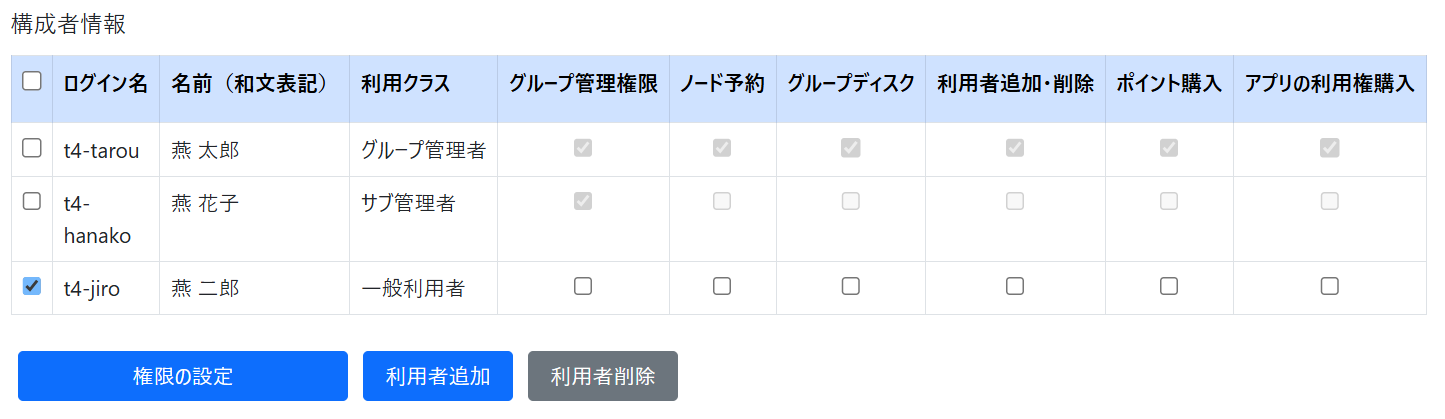Enable ノード予約 for t4-jiro

(722, 287)
